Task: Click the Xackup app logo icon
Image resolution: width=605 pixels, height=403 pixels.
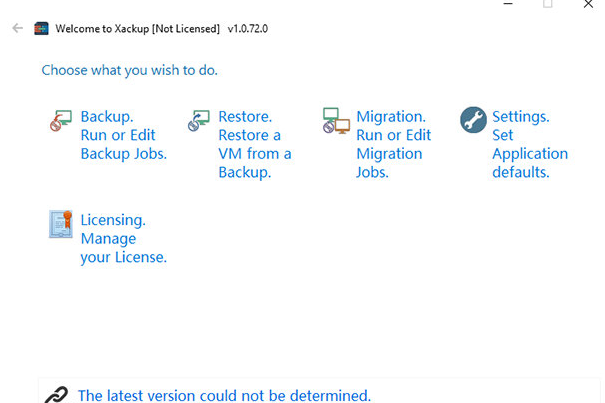Action: [x=42, y=29]
